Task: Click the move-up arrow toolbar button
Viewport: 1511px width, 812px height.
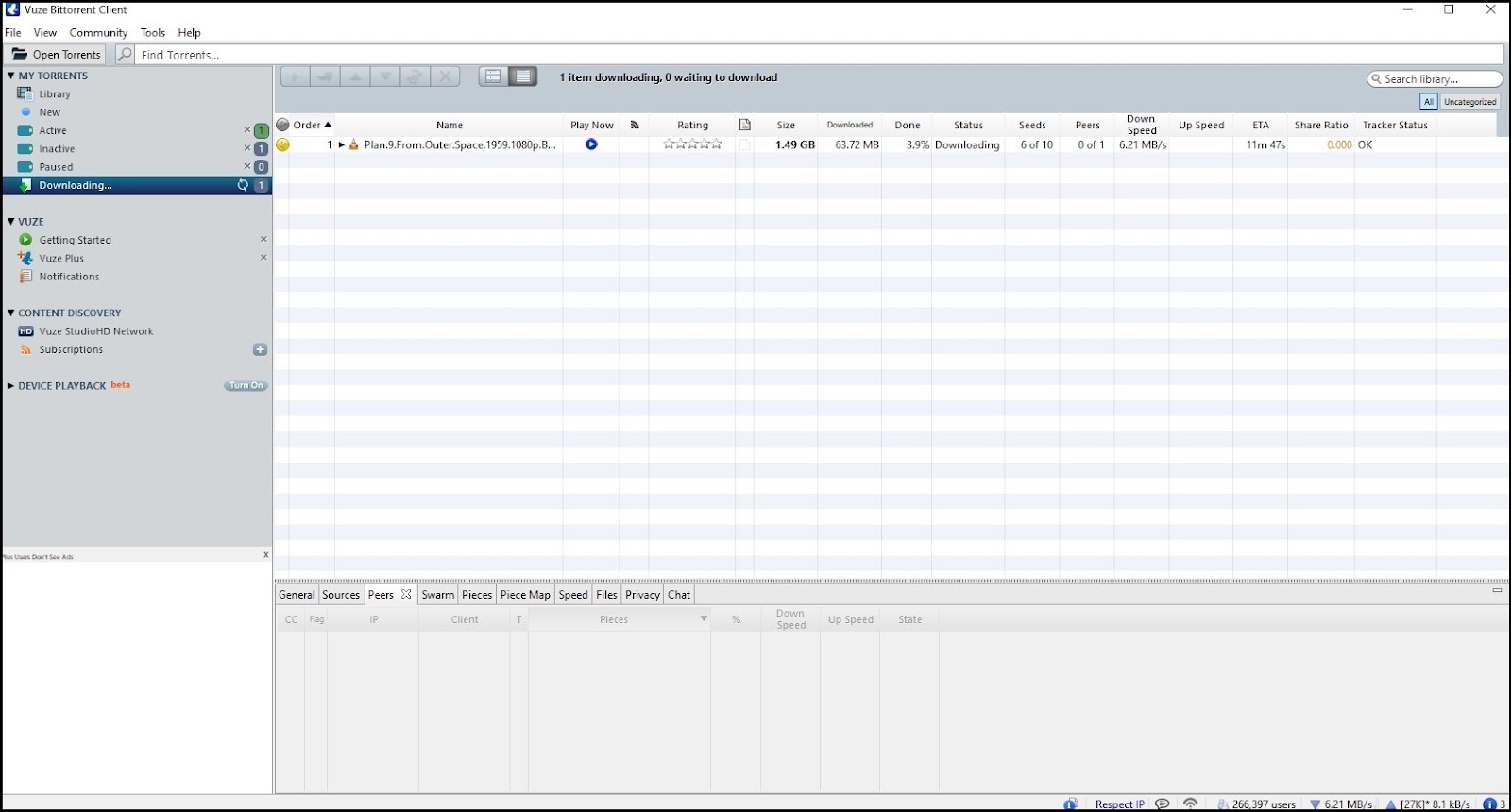Action: [x=355, y=77]
